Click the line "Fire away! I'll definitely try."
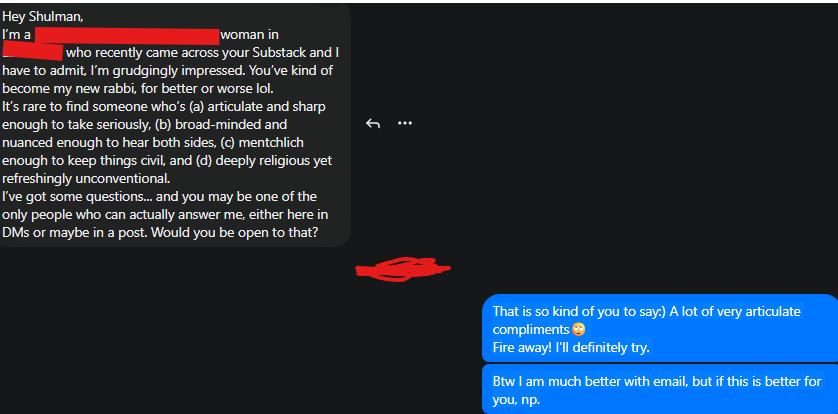Screen dimensions: 838x414 coord(571,348)
